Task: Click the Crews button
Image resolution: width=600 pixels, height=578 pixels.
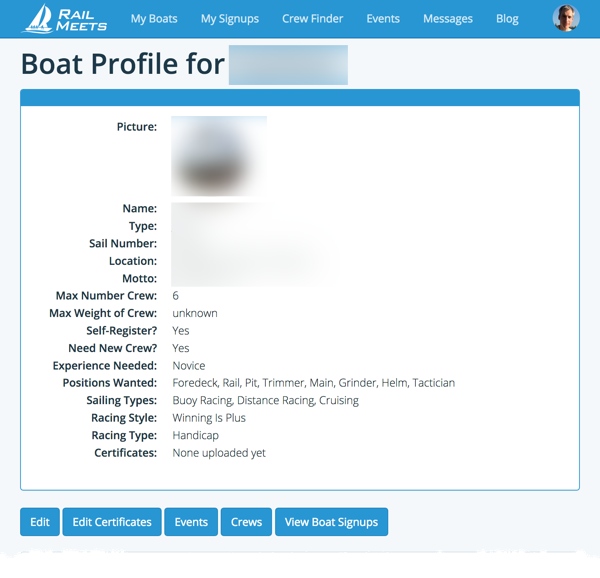Action: tap(246, 522)
